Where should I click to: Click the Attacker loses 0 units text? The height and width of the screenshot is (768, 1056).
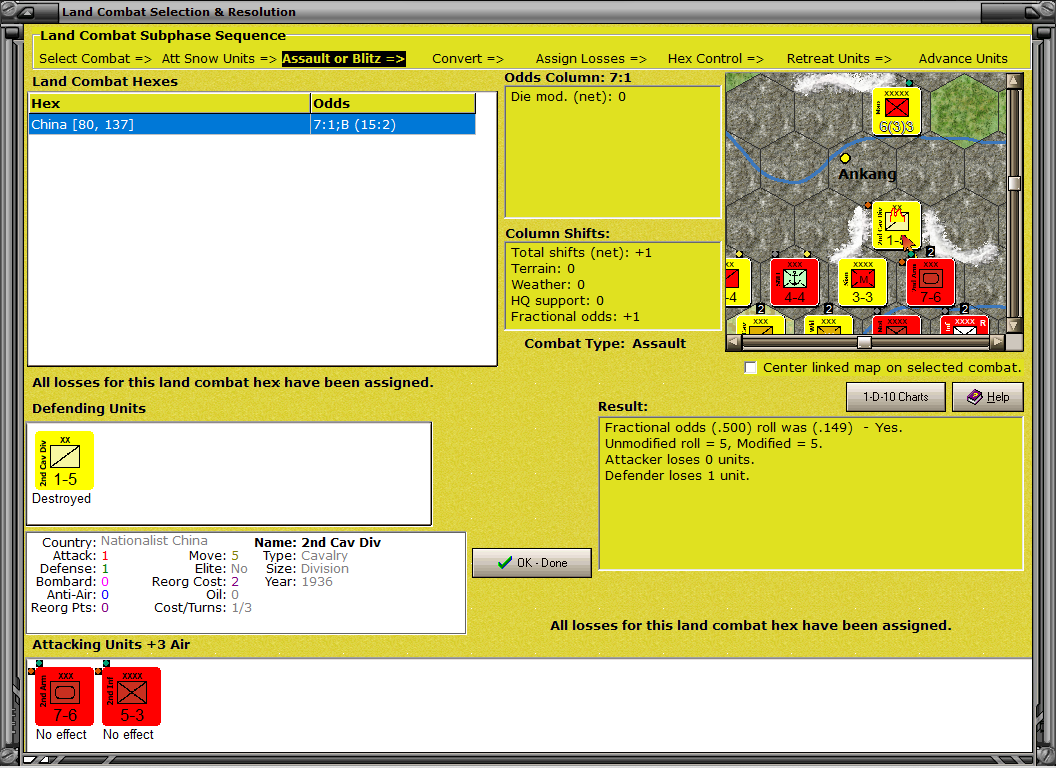point(680,459)
